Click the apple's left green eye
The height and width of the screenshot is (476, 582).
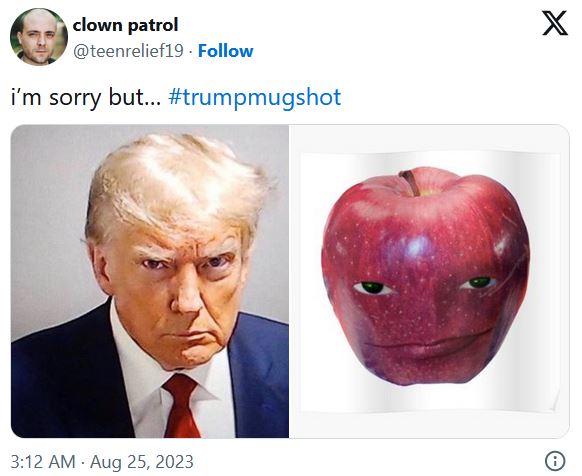click(x=372, y=287)
